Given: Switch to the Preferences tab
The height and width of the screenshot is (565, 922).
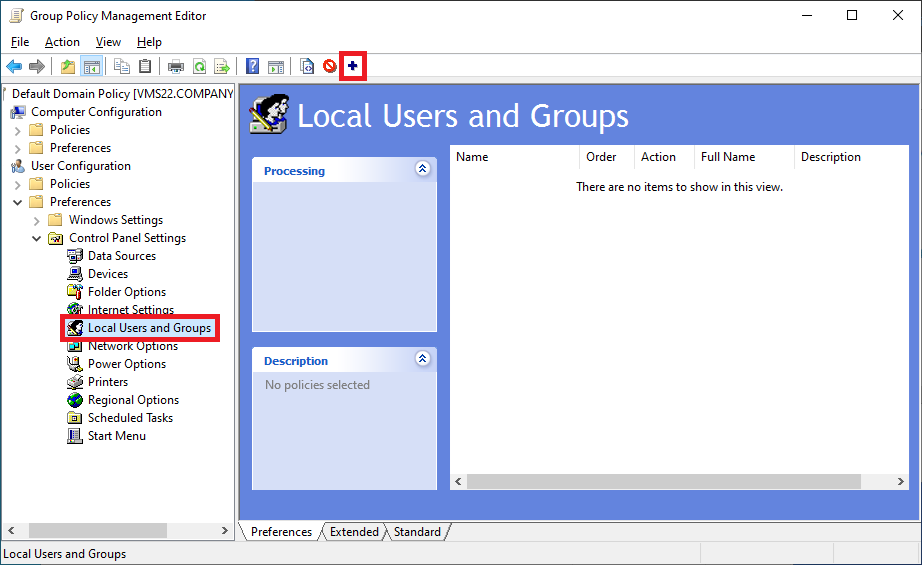Looking at the screenshot, I should (281, 531).
